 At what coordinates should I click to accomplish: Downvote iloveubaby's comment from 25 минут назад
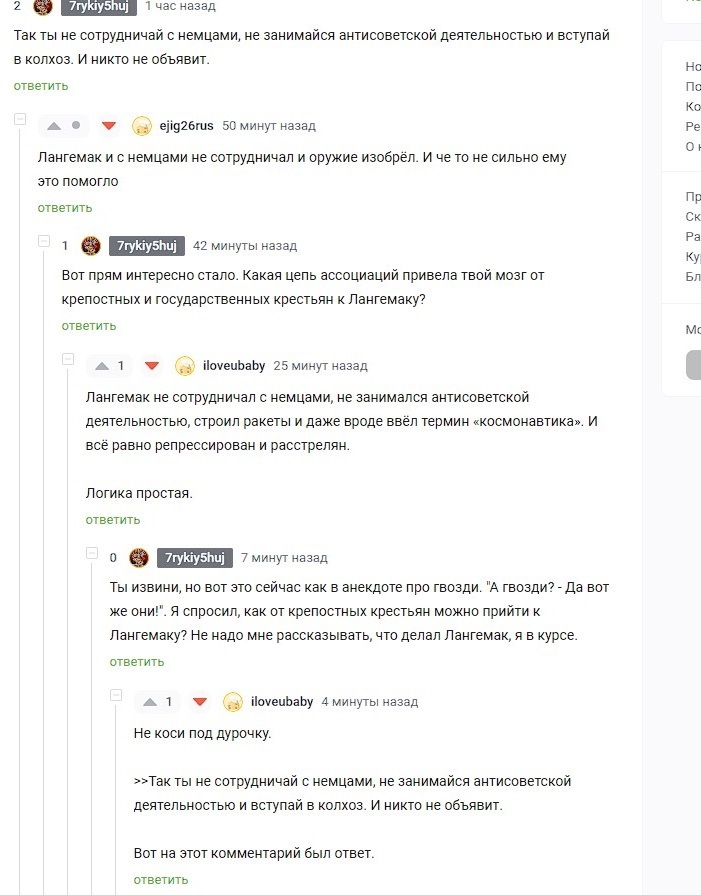click(x=152, y=366)
